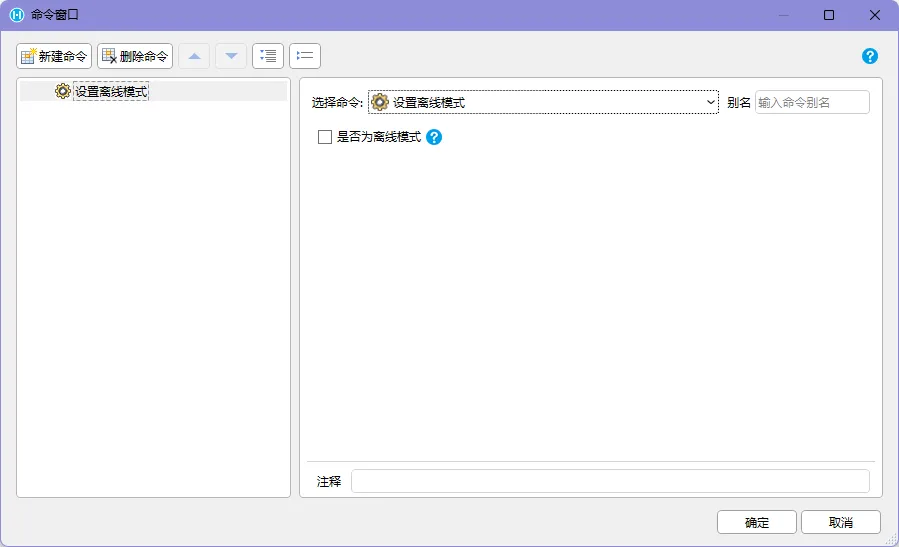Maximize the 命令窗口 window

pyautogui.click(x=829, y=15)
